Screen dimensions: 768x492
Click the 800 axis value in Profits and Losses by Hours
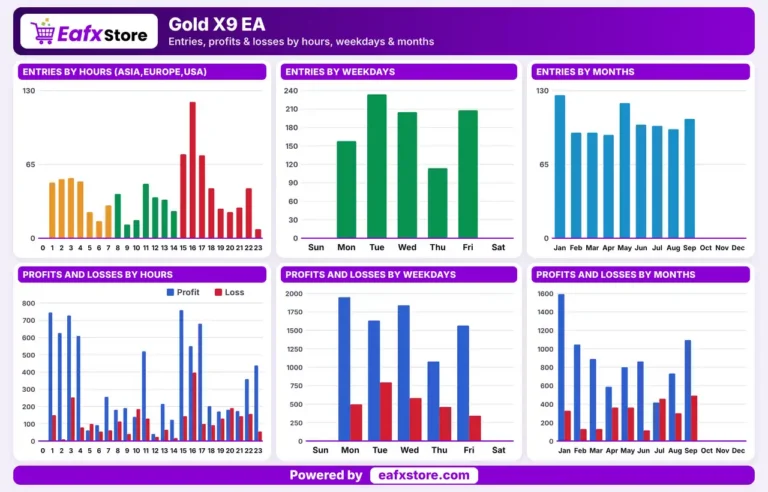tap(29, 303)
